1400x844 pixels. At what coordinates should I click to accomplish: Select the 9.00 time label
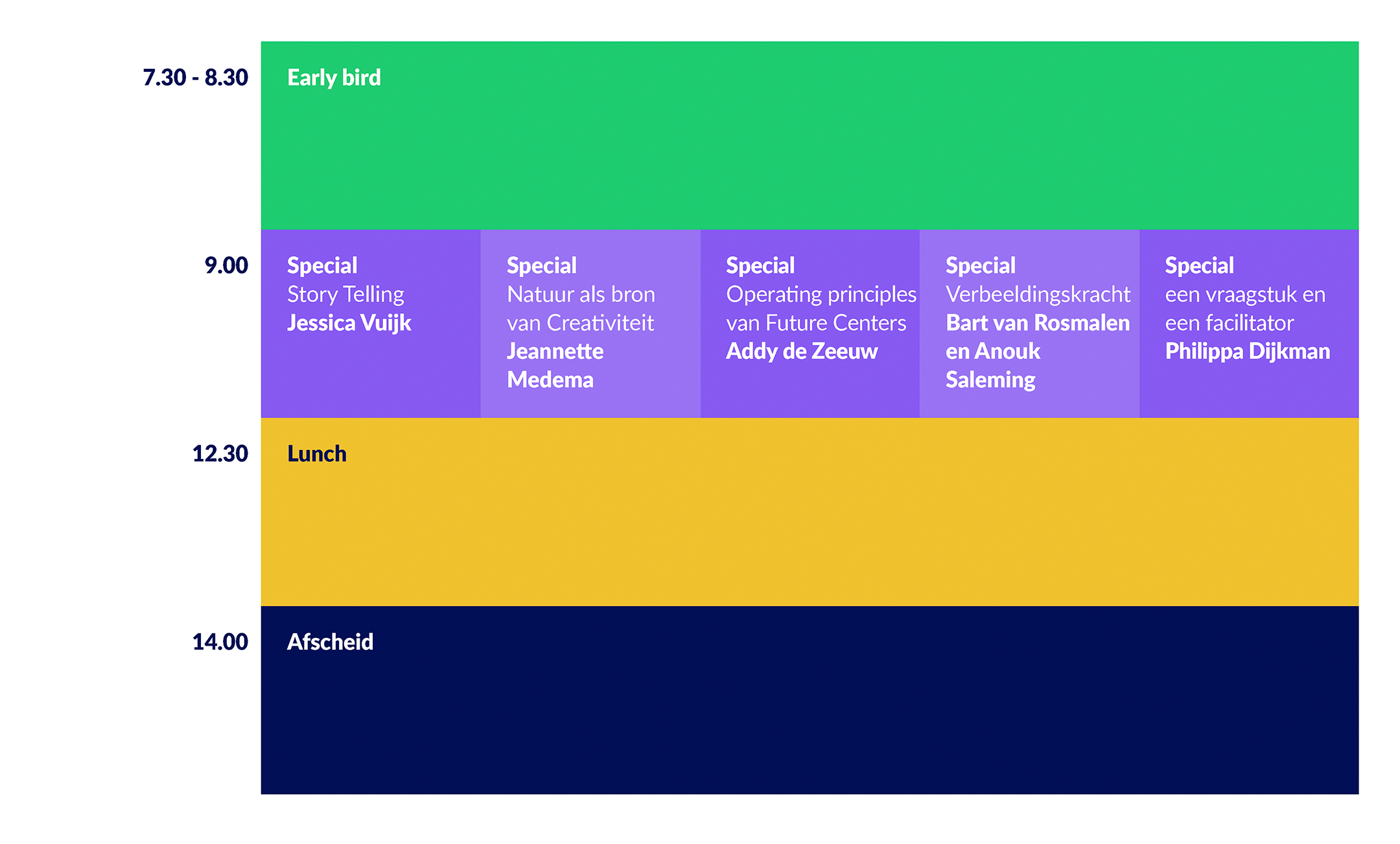(226, 266)
